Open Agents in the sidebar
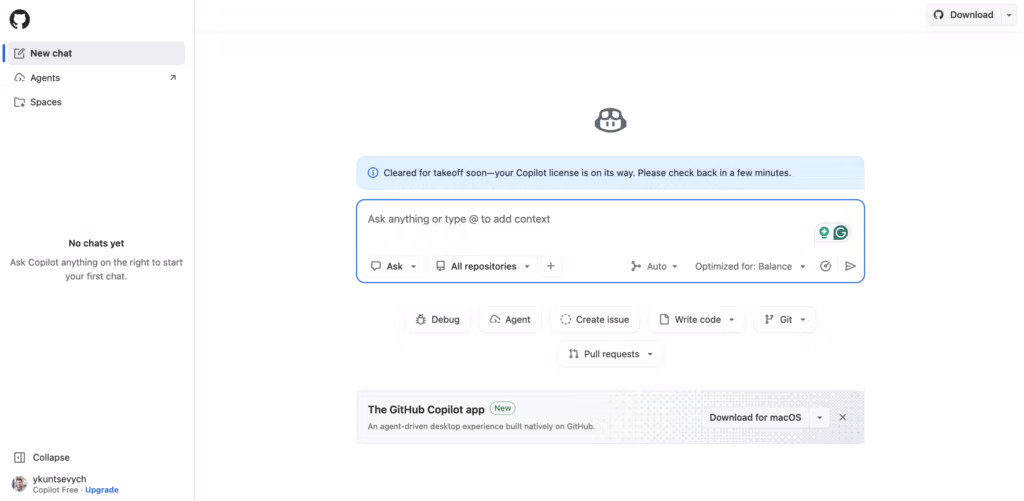The height and width of the screenshot is (501, 1024). (x=96, y=78)
